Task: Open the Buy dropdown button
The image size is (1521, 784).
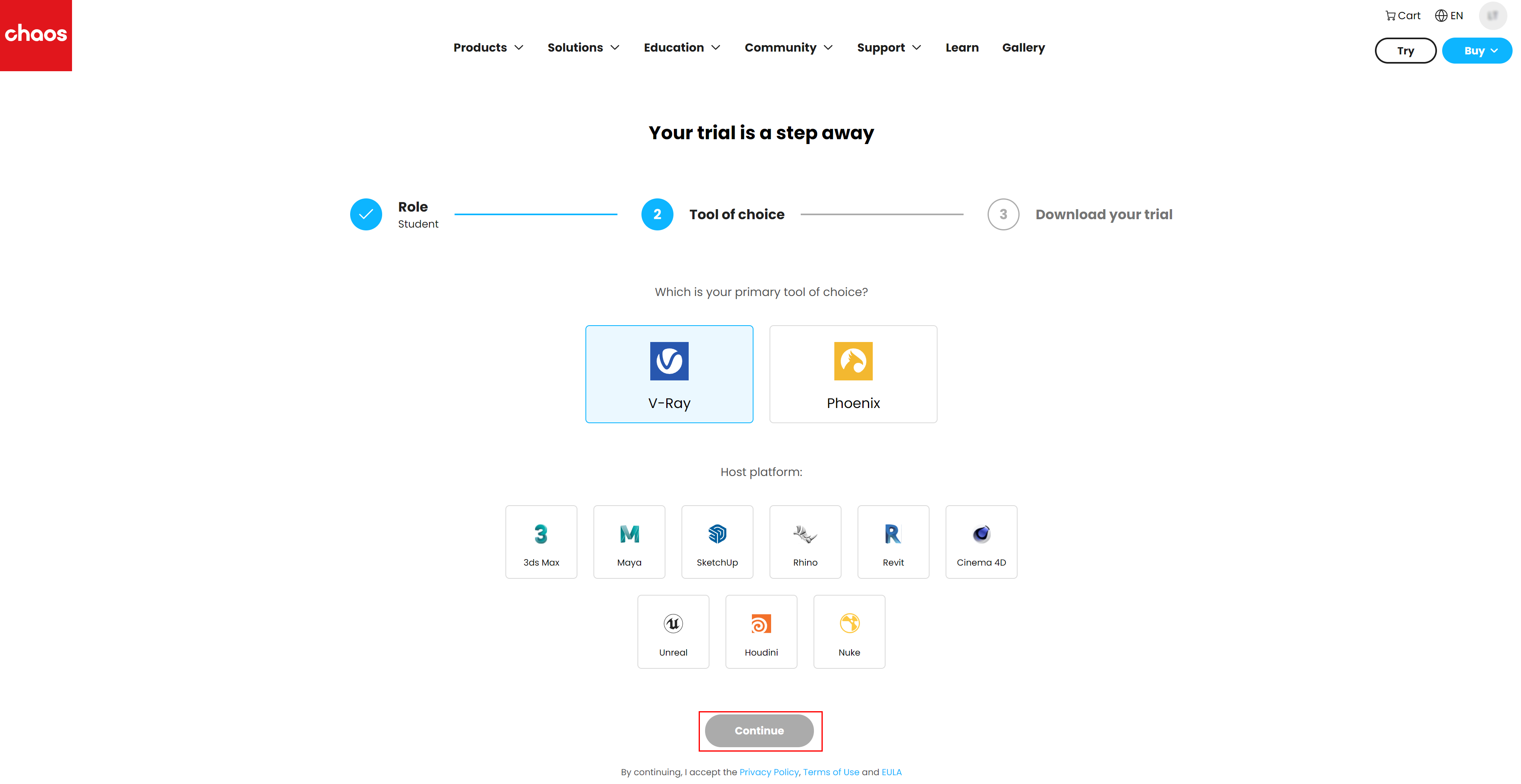Action: tap(1477, 51)
